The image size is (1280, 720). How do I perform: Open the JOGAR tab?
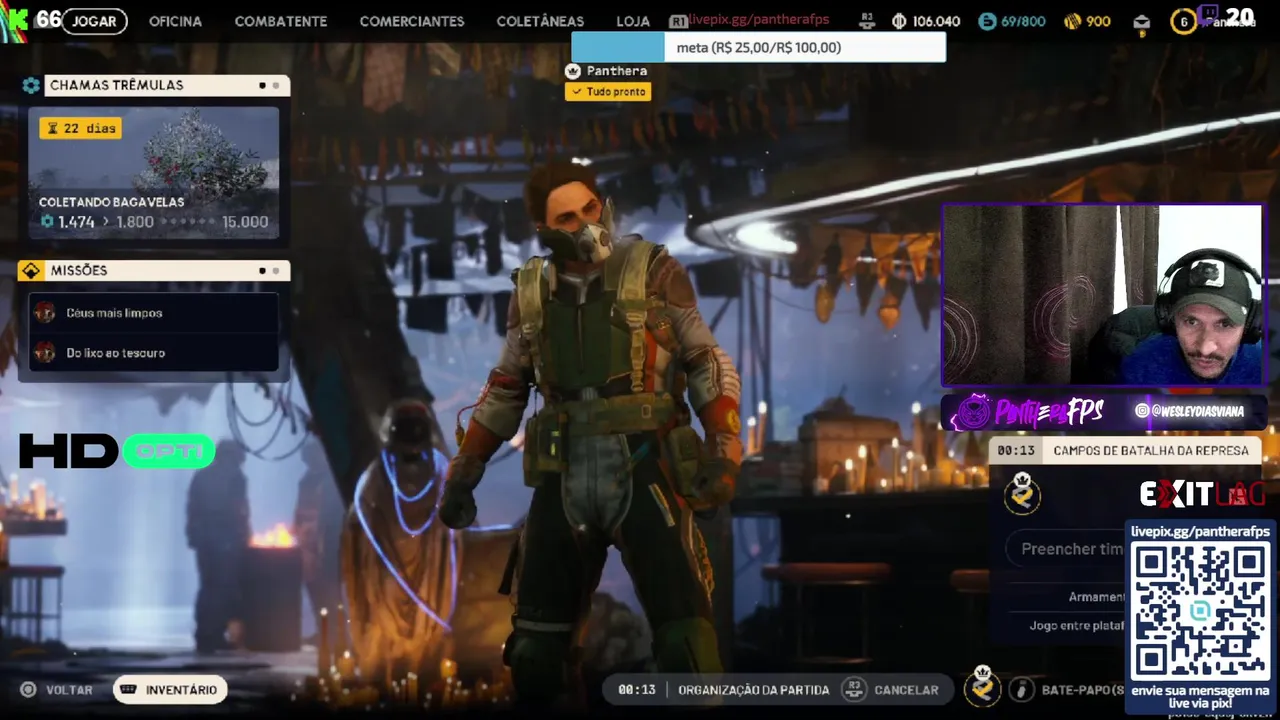(95, 21)
